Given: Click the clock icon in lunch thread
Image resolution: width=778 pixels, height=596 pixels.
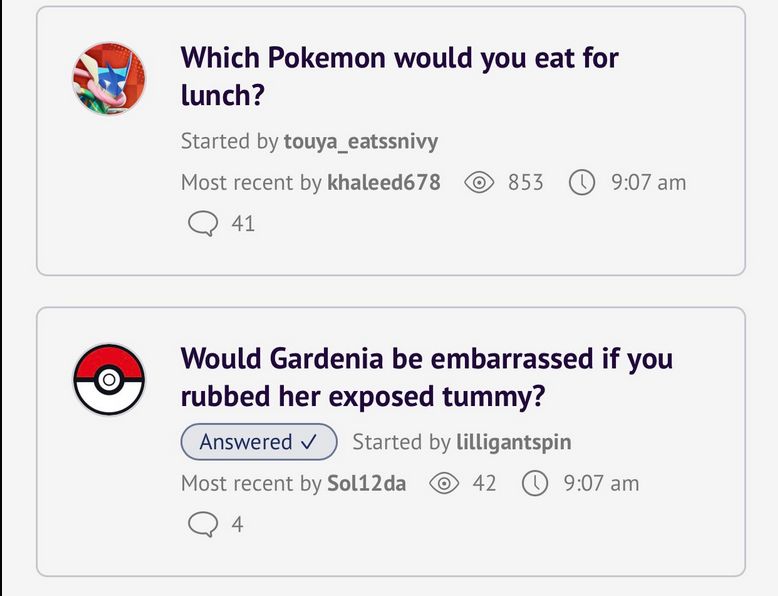Looking at the screenshot, I should tap(582, 183).
